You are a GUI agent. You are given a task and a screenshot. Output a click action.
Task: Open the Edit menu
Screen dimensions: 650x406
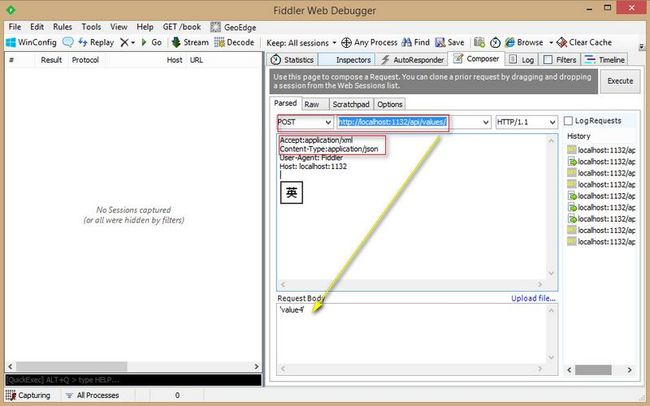pyautogui.click(x=37, y=27)
